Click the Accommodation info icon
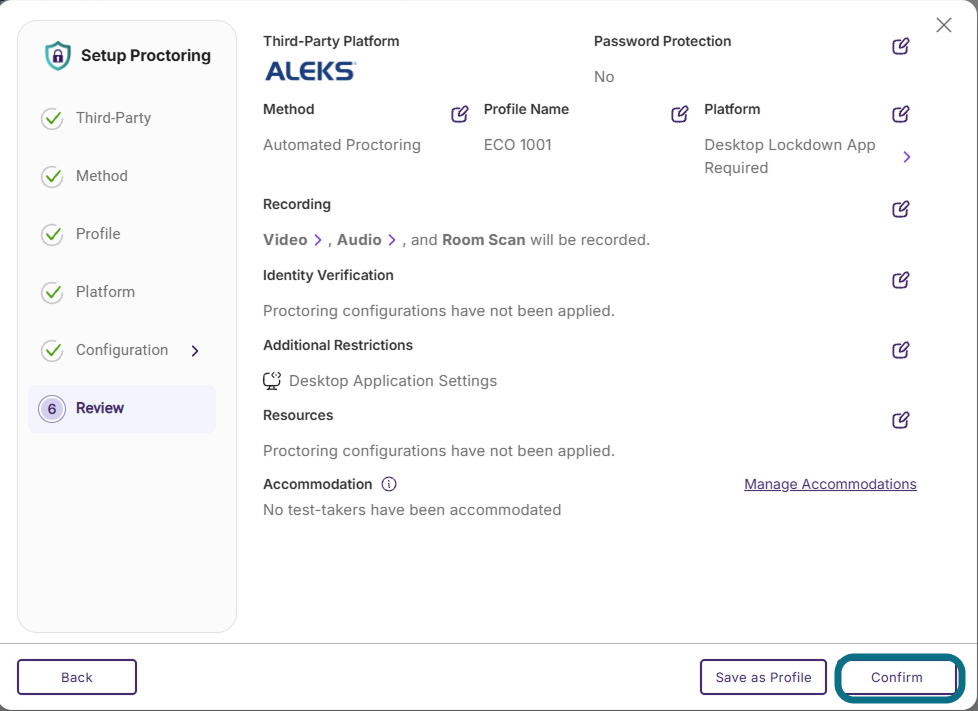978x711 pixels. click(389, 484)
